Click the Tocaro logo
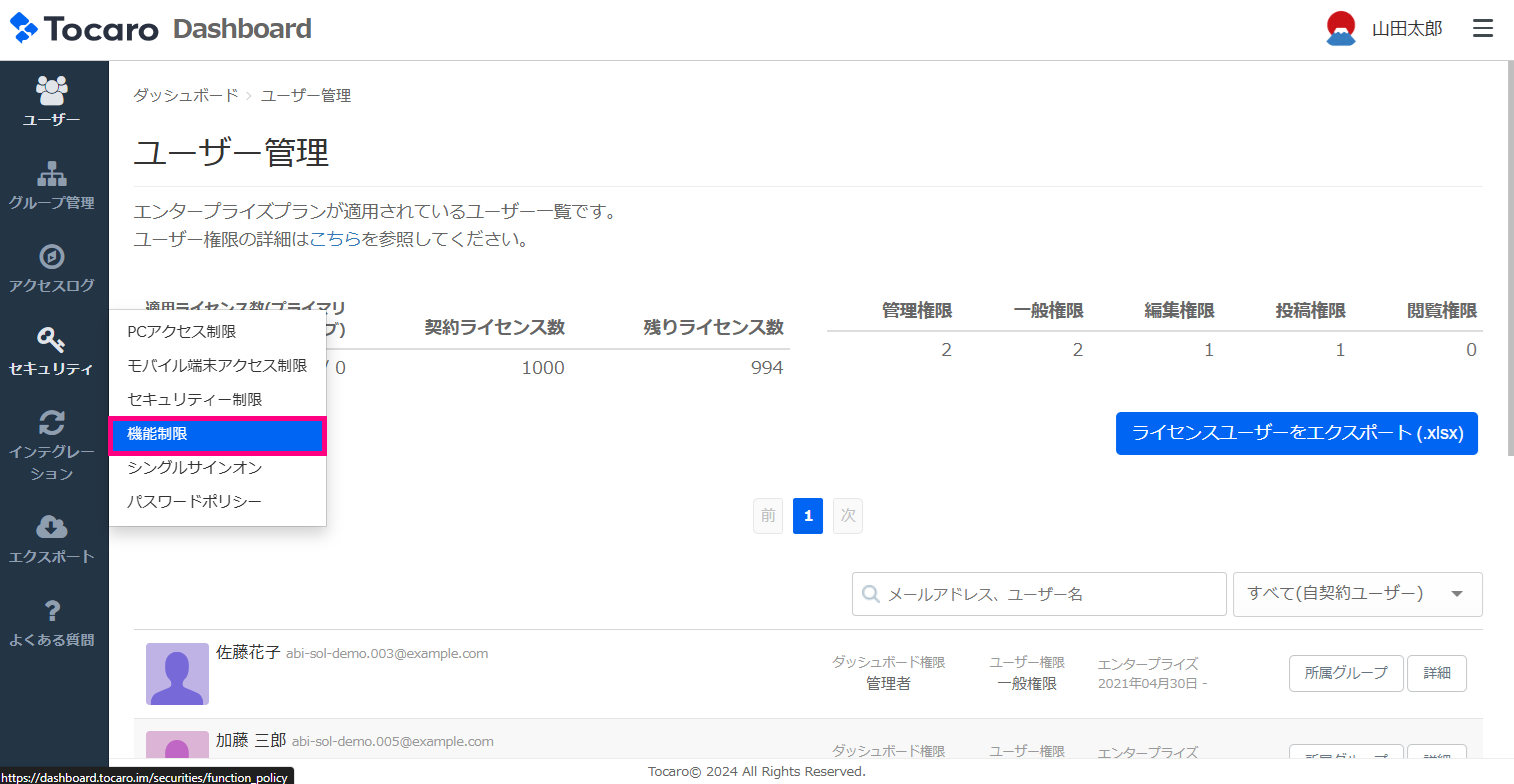 85,29
